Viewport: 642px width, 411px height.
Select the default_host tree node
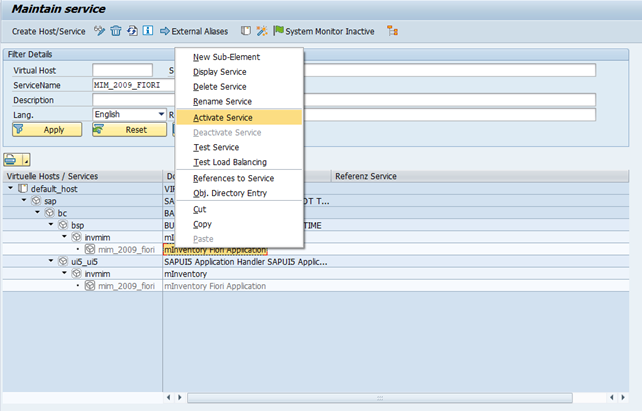click(54, 188)
